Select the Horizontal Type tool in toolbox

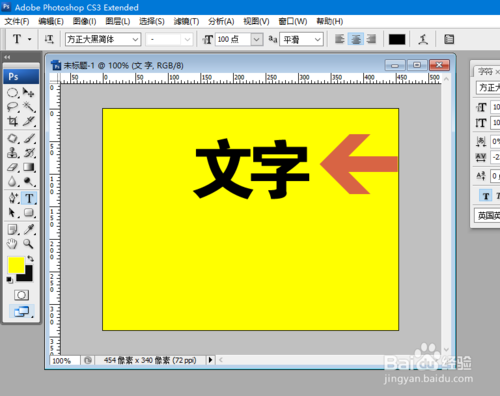point(29,198)
